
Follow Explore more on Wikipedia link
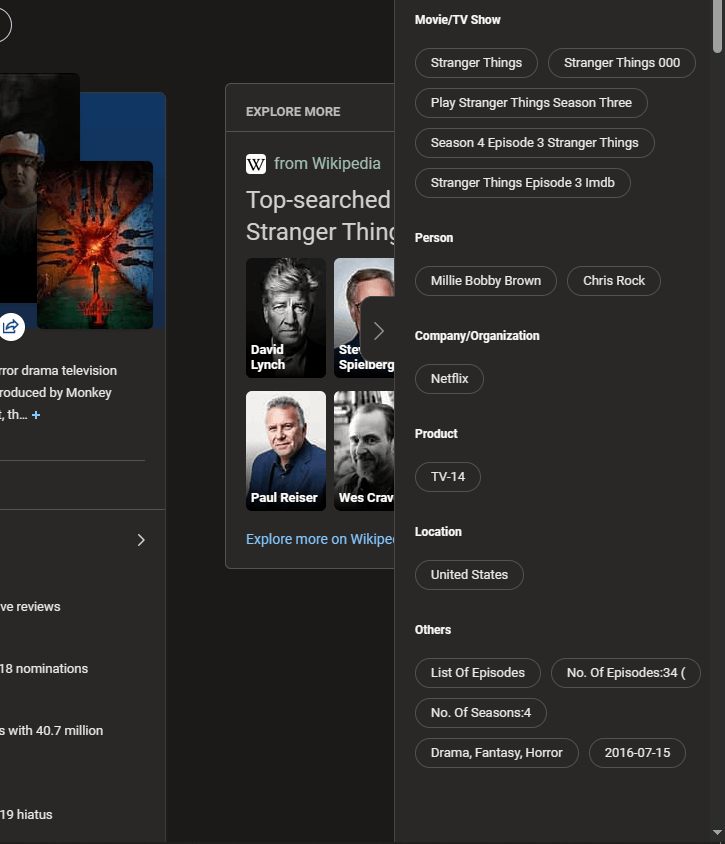point(320,539)
